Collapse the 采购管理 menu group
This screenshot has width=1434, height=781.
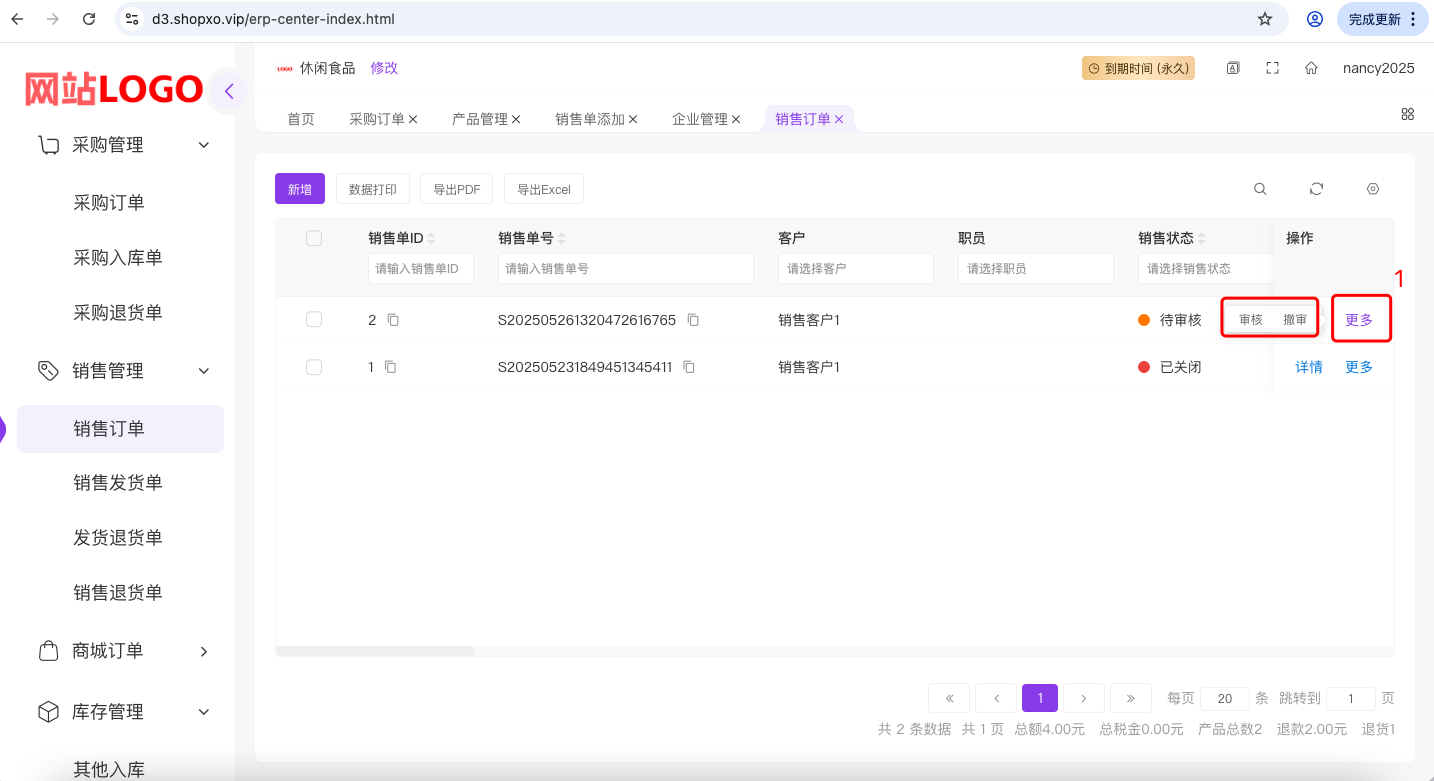[204, 145]
